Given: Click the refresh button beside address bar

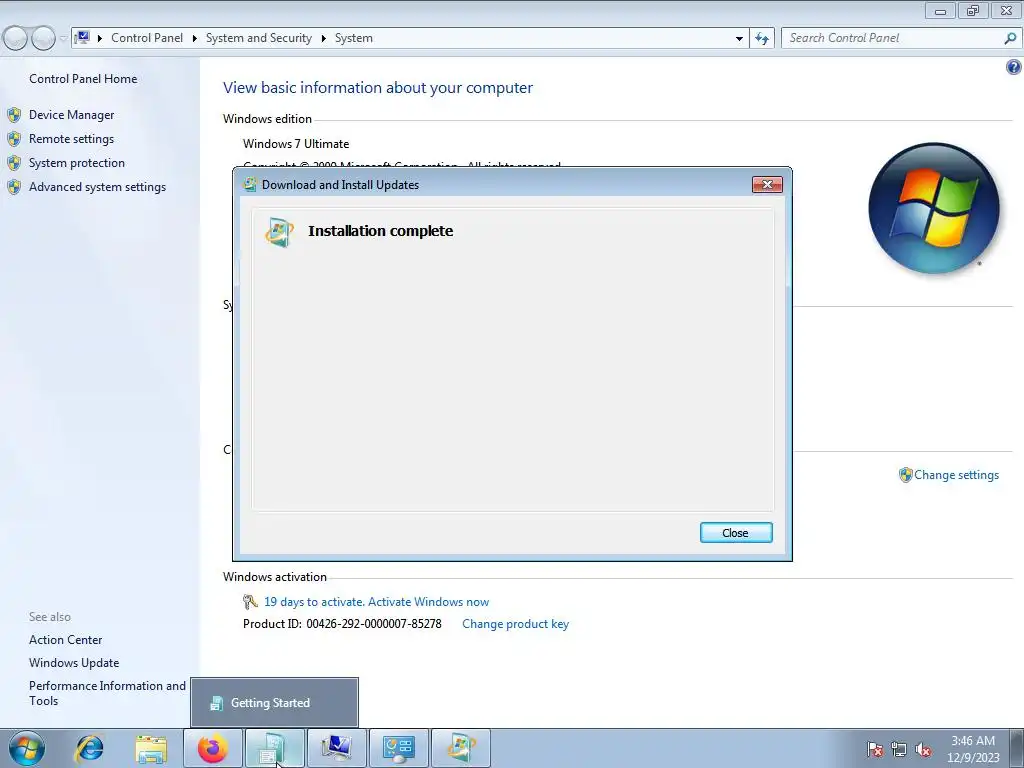Looking at the screenshot, I should pyautogui.click(x=761, y=39).
